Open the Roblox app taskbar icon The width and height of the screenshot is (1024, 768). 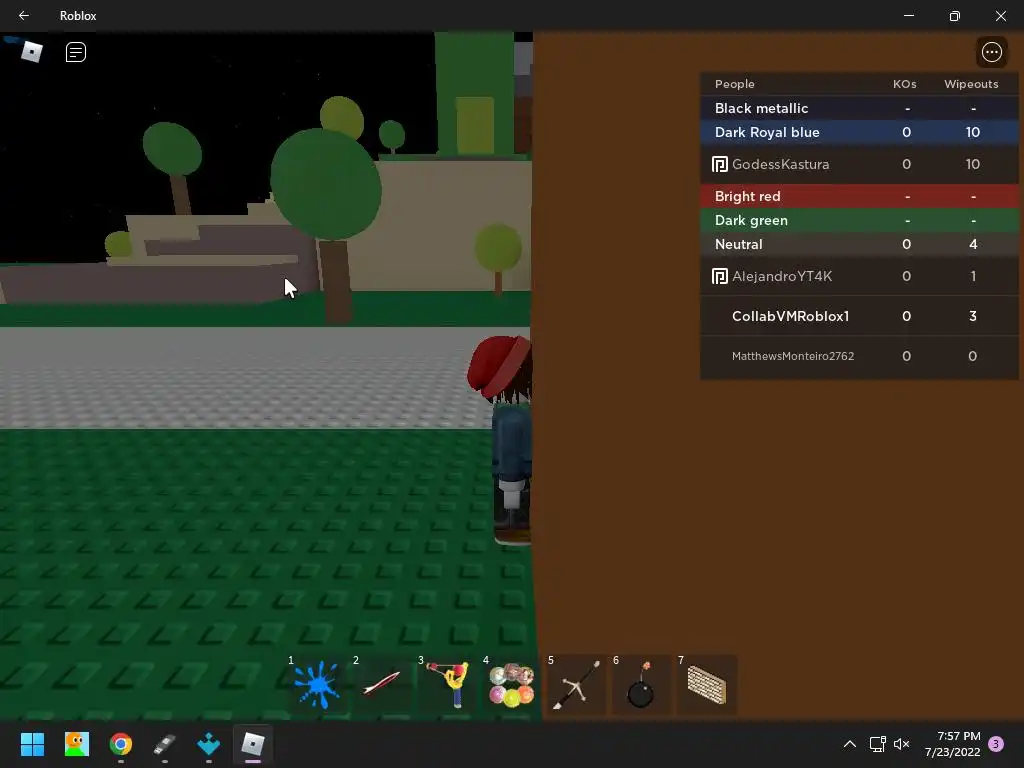tap(253, 744)
